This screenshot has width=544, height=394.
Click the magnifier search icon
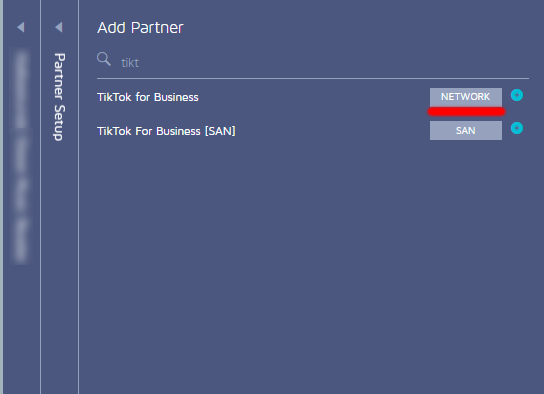(104, 59)
